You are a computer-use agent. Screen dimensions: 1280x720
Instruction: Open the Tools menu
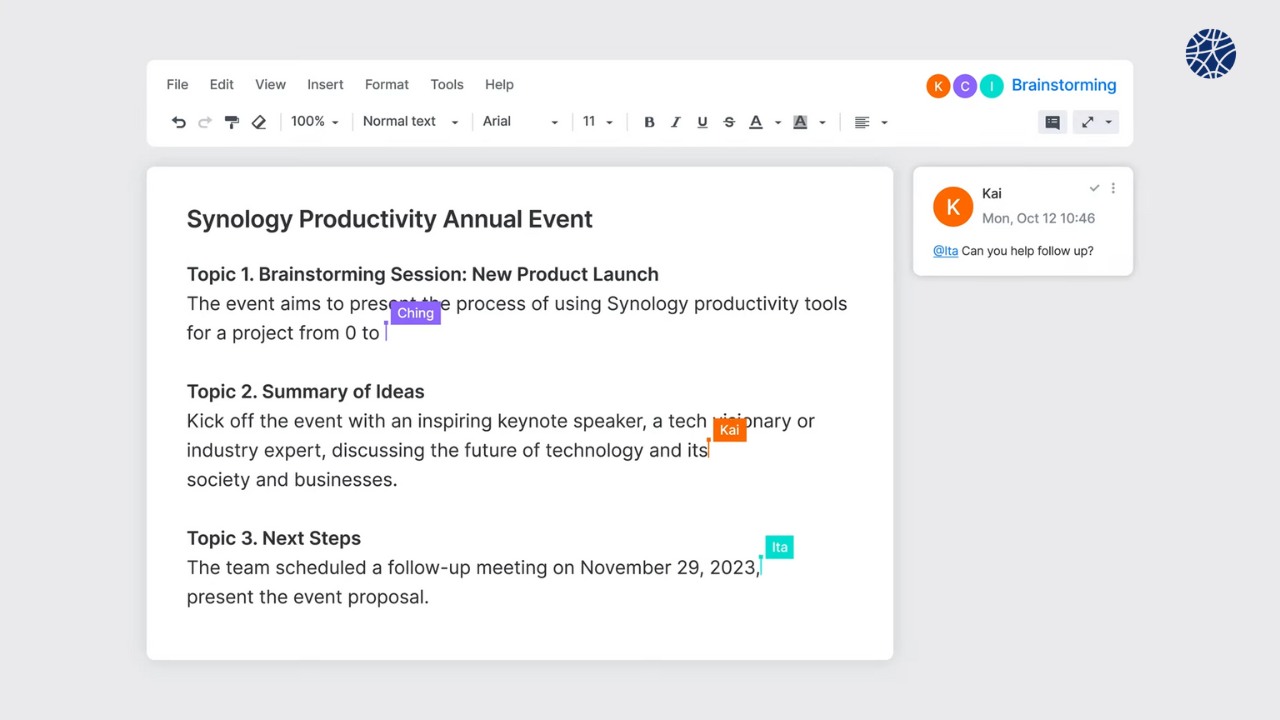click(447, 85)
